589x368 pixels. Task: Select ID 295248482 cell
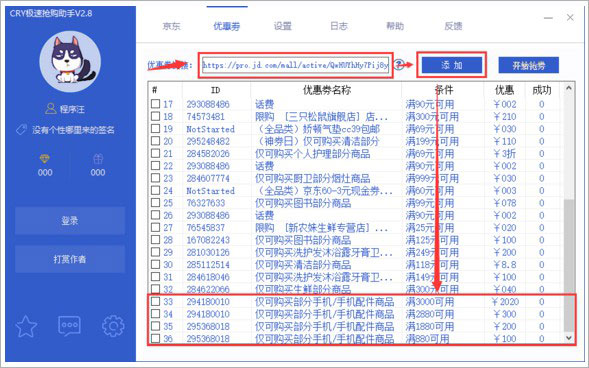click(208, 141)
